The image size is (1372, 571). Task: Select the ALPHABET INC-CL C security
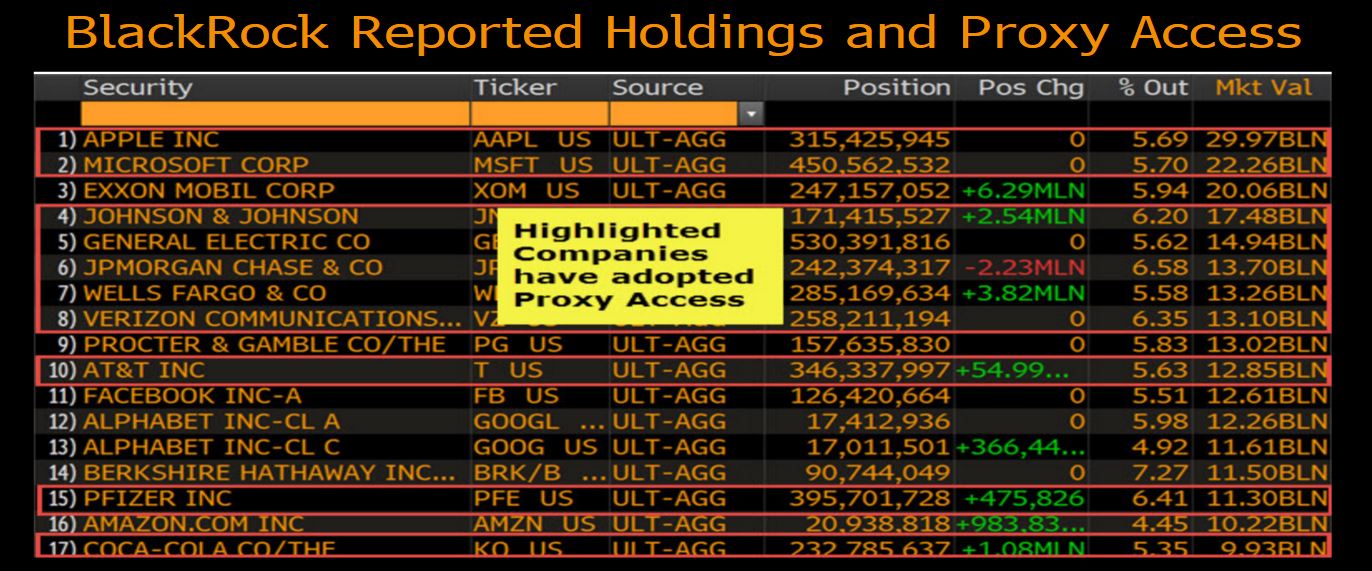(x=211, y=447)
